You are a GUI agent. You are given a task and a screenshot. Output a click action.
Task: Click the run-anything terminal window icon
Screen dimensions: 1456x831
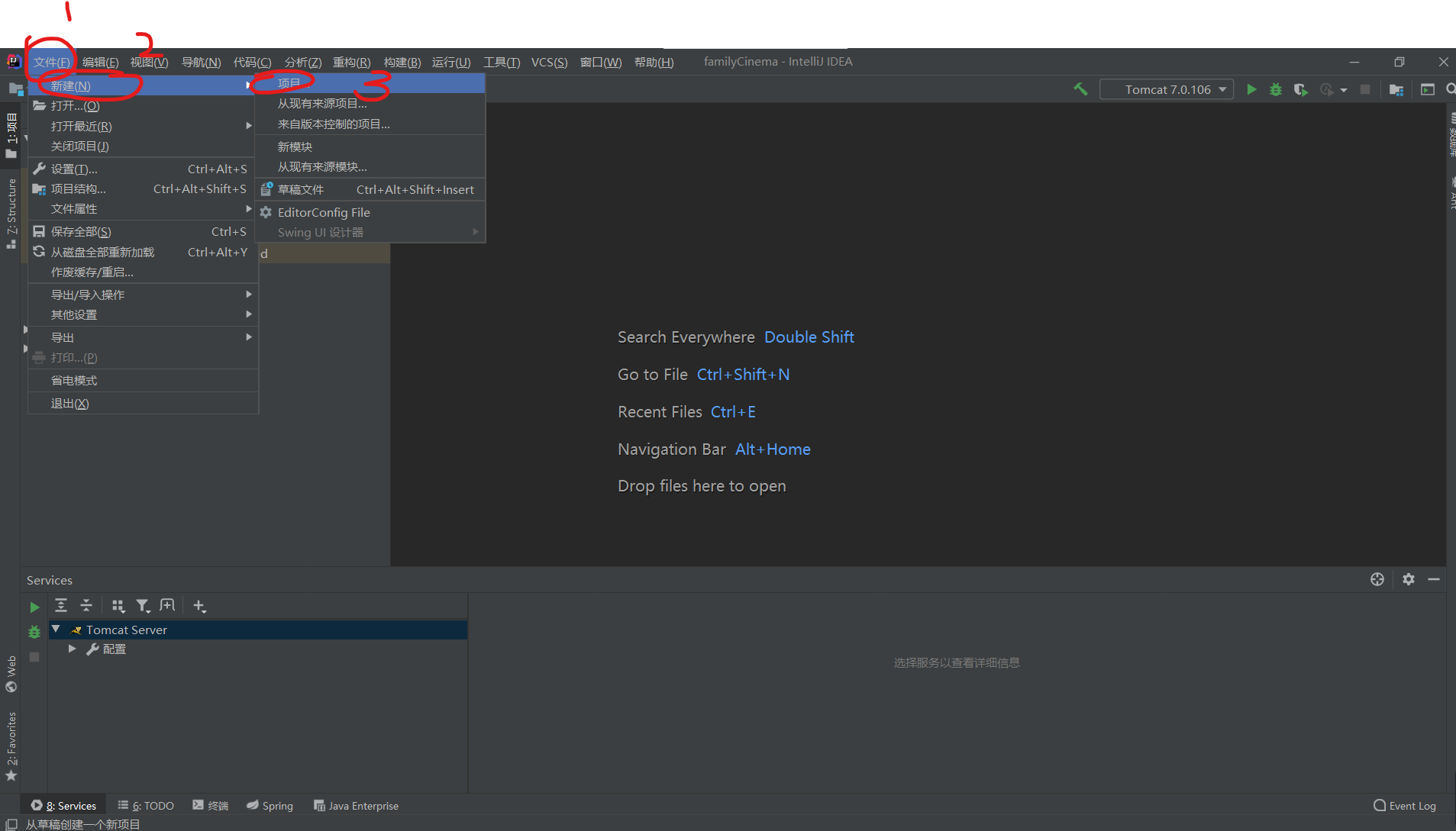pos(1427,89)
